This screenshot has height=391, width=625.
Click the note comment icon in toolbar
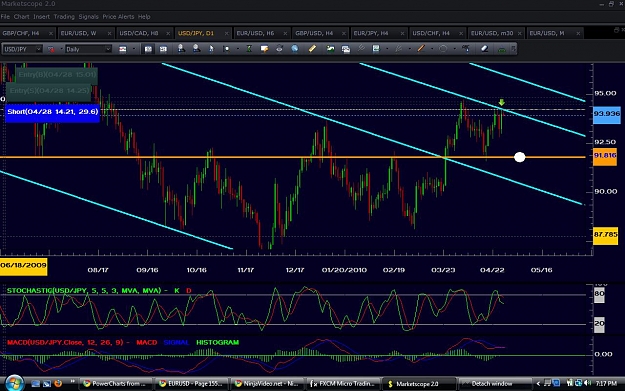[x=264, y=49]
